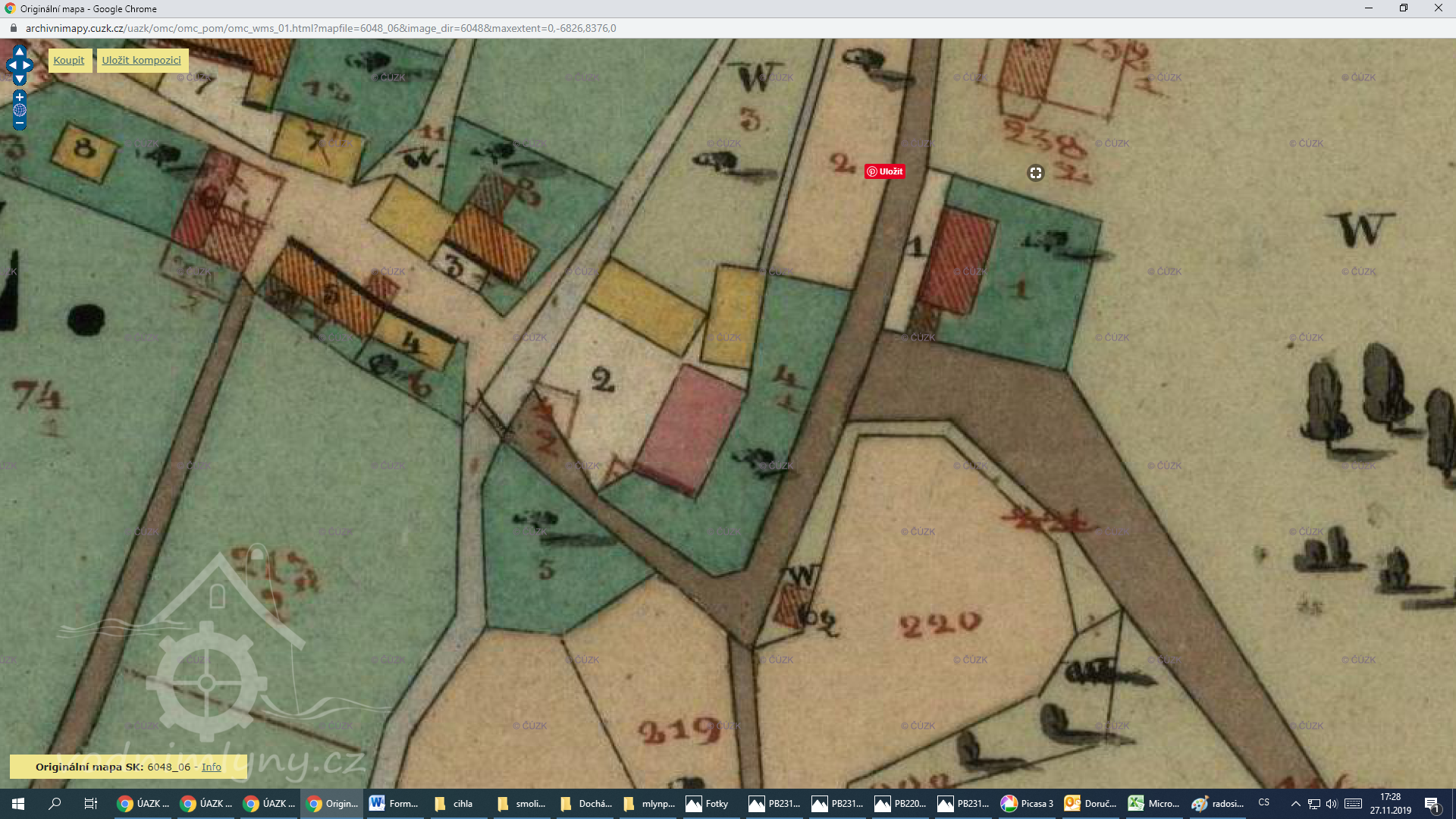The width and height of the screenshot is (1456, 819).
Task: Open the volume control in tray
Action: 1332,804
